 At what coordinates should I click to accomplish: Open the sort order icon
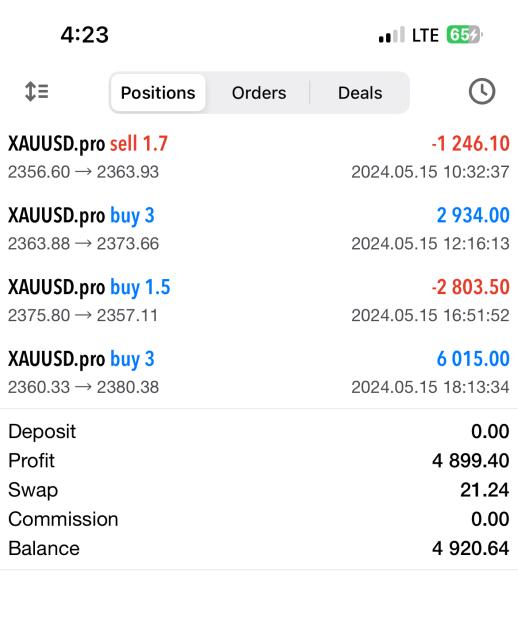click(37, 91)
